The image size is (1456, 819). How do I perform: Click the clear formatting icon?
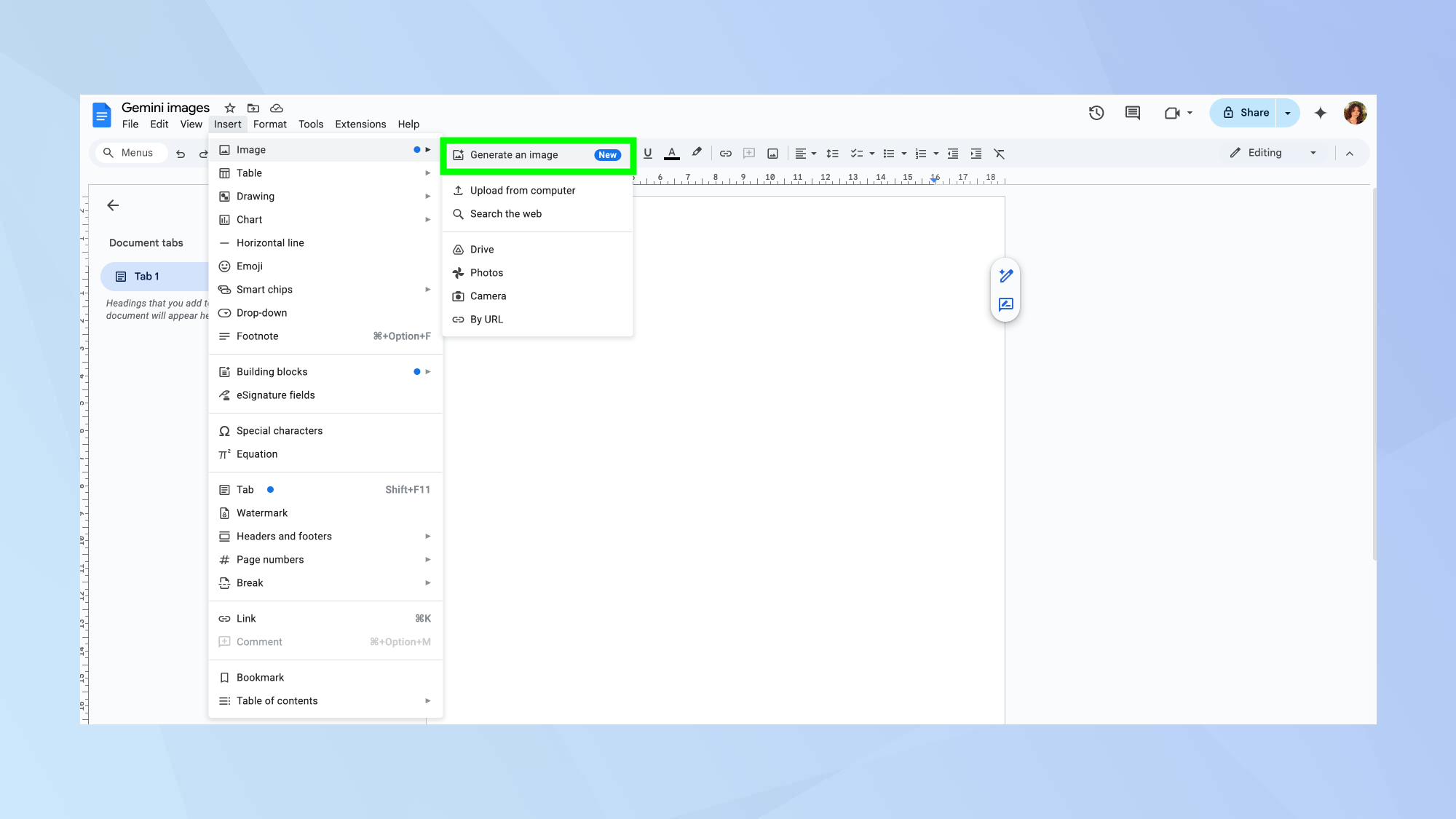999,154
